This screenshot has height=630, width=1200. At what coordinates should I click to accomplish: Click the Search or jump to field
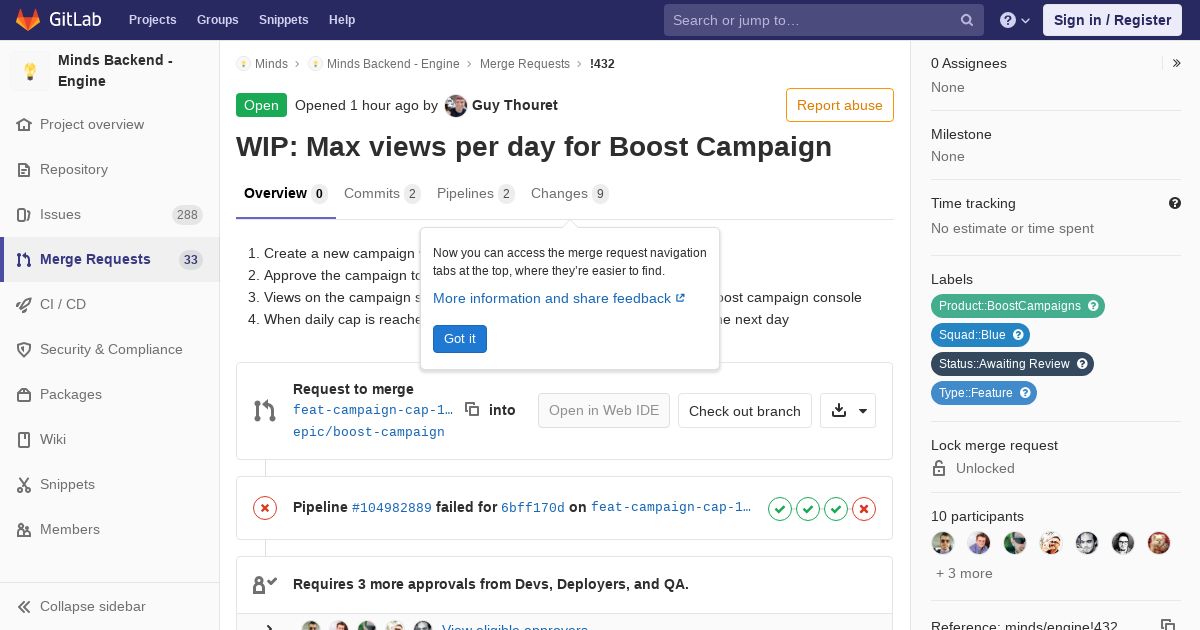(824, 20)
